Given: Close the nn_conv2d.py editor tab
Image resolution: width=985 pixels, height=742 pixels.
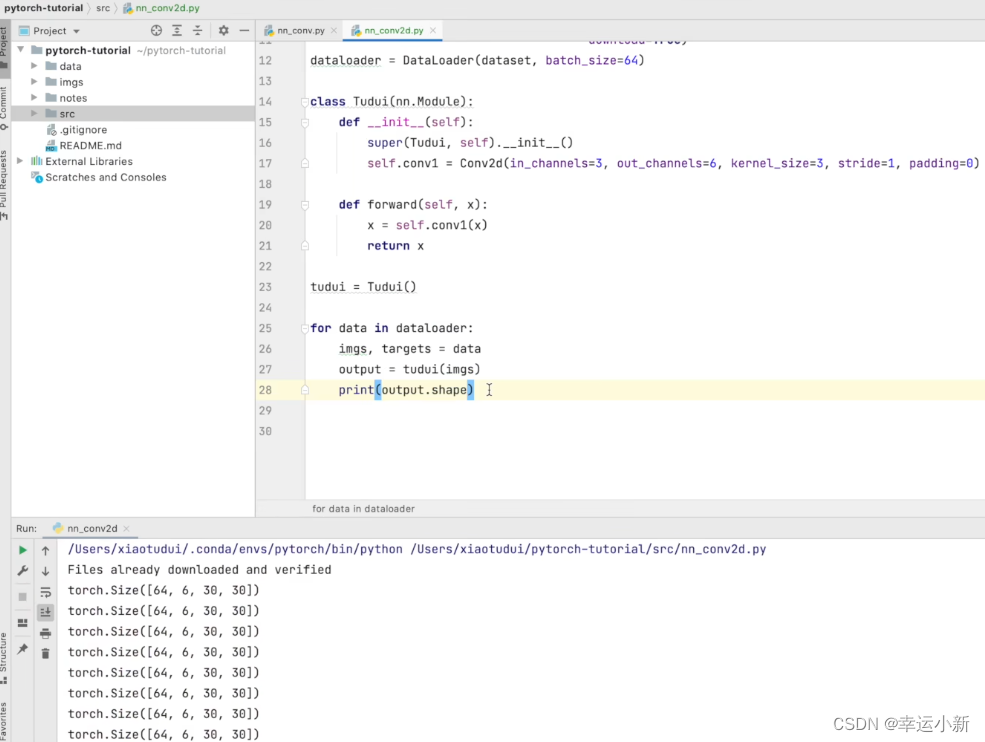Looking at the screenshot, I should 433,31.
